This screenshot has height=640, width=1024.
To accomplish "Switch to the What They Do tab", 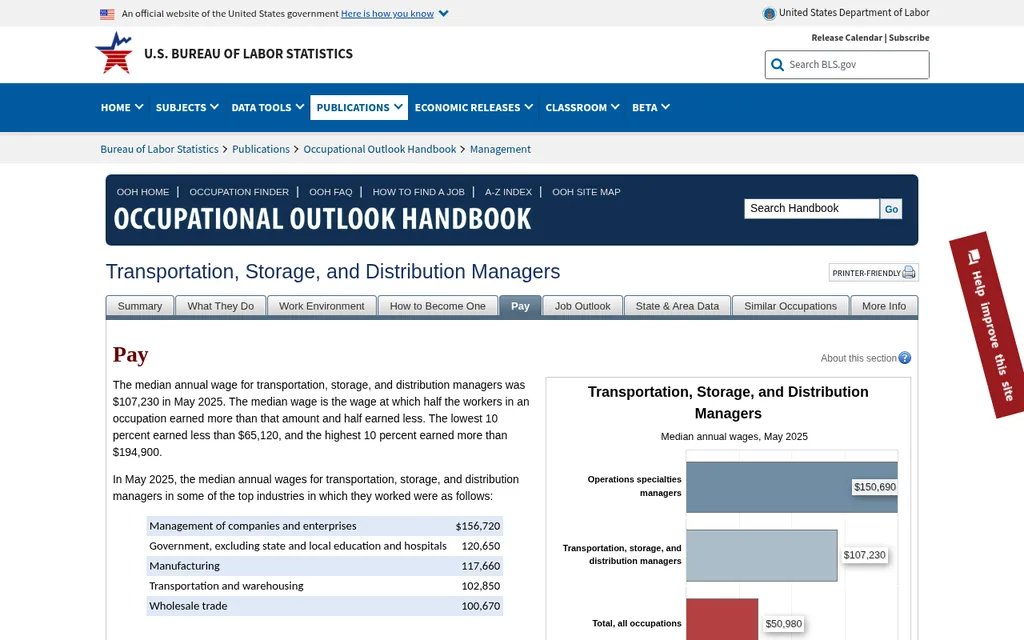I will coord(221,306).
